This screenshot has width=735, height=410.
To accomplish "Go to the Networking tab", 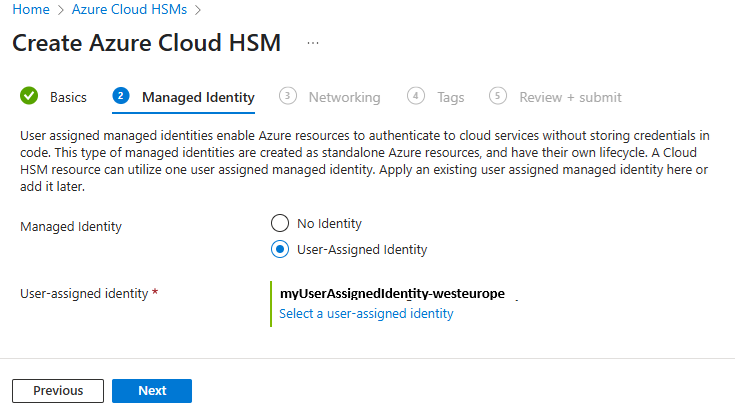I will 344,97.
